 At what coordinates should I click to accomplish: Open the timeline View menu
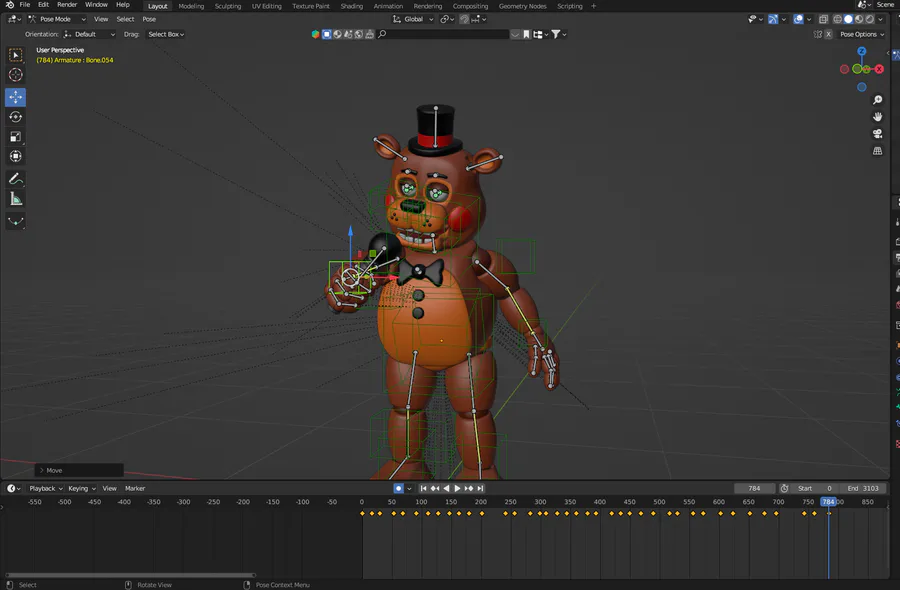click(109, 488)
